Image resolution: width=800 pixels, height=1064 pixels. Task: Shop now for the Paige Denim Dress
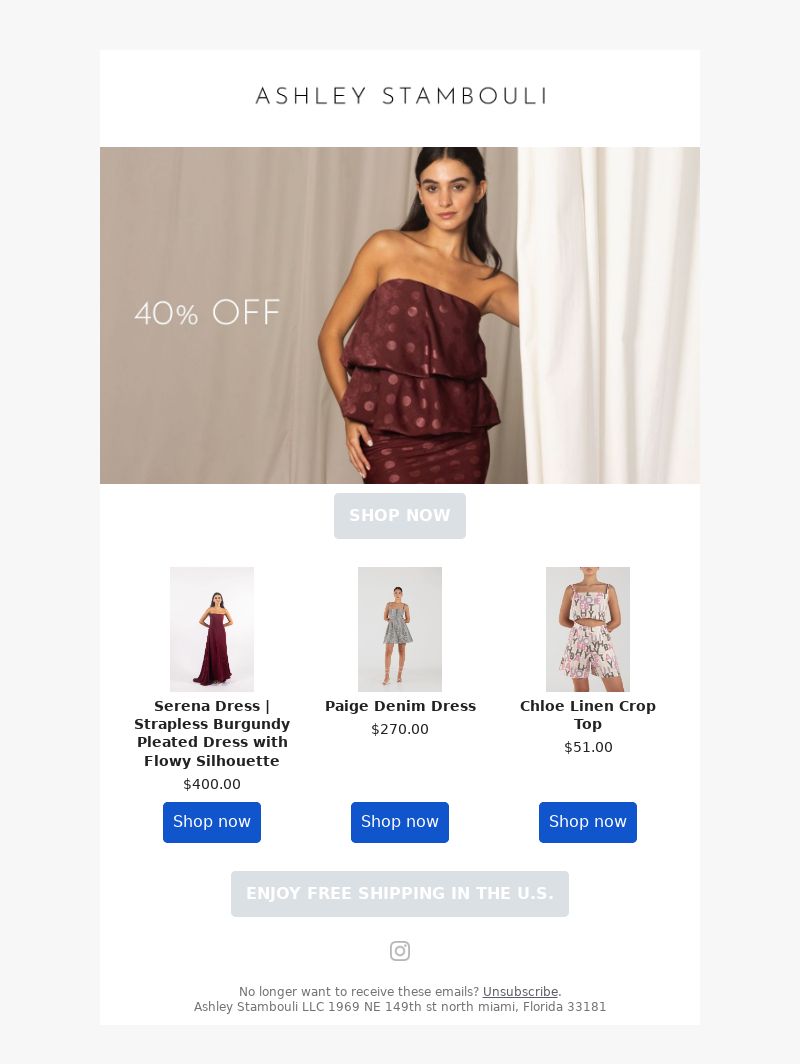pos(400,822)
